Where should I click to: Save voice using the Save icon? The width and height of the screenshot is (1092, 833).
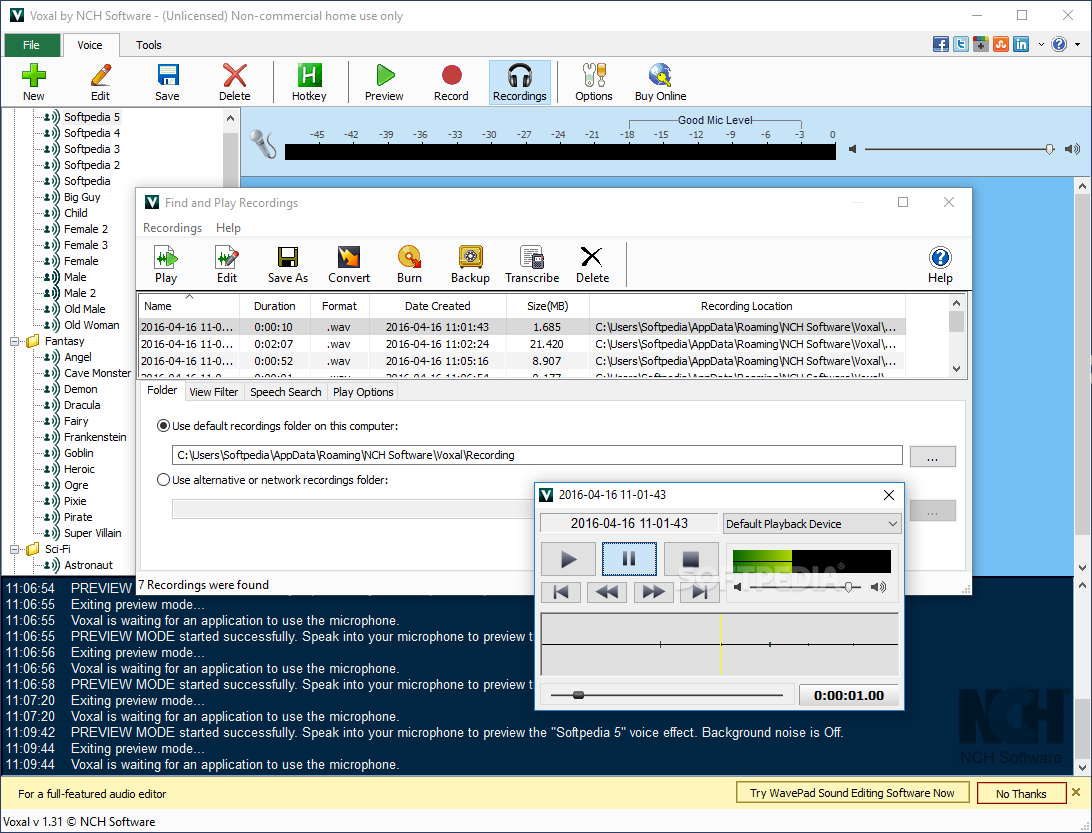point(167,82)
